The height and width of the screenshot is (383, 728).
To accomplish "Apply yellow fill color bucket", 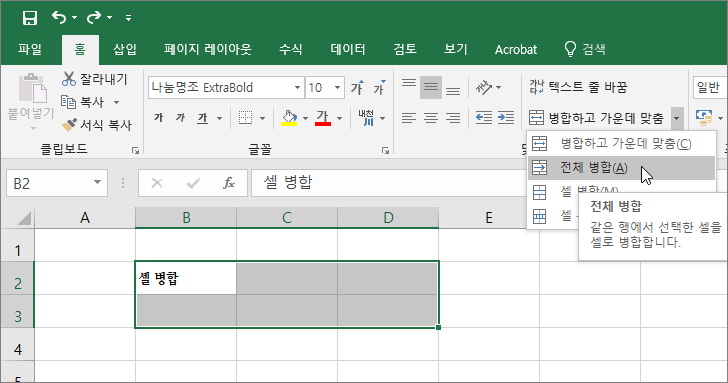I will point(289,118).
